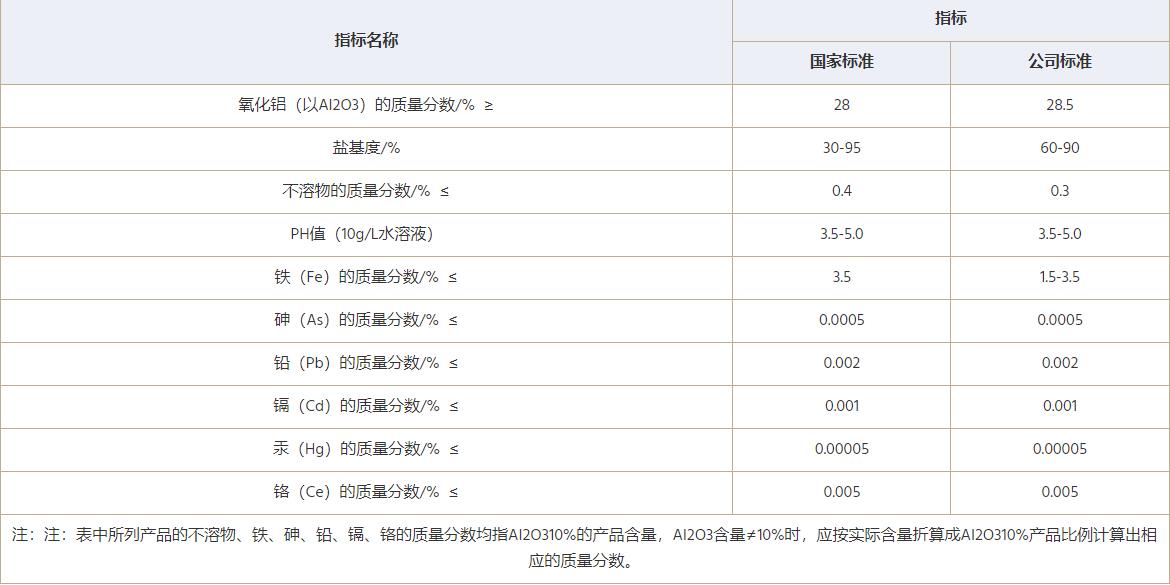Image resolution: width=1170 pixels, height=585 pixels.
Task: Click the 指标 top header cell
Action: [x=951, y=19]
